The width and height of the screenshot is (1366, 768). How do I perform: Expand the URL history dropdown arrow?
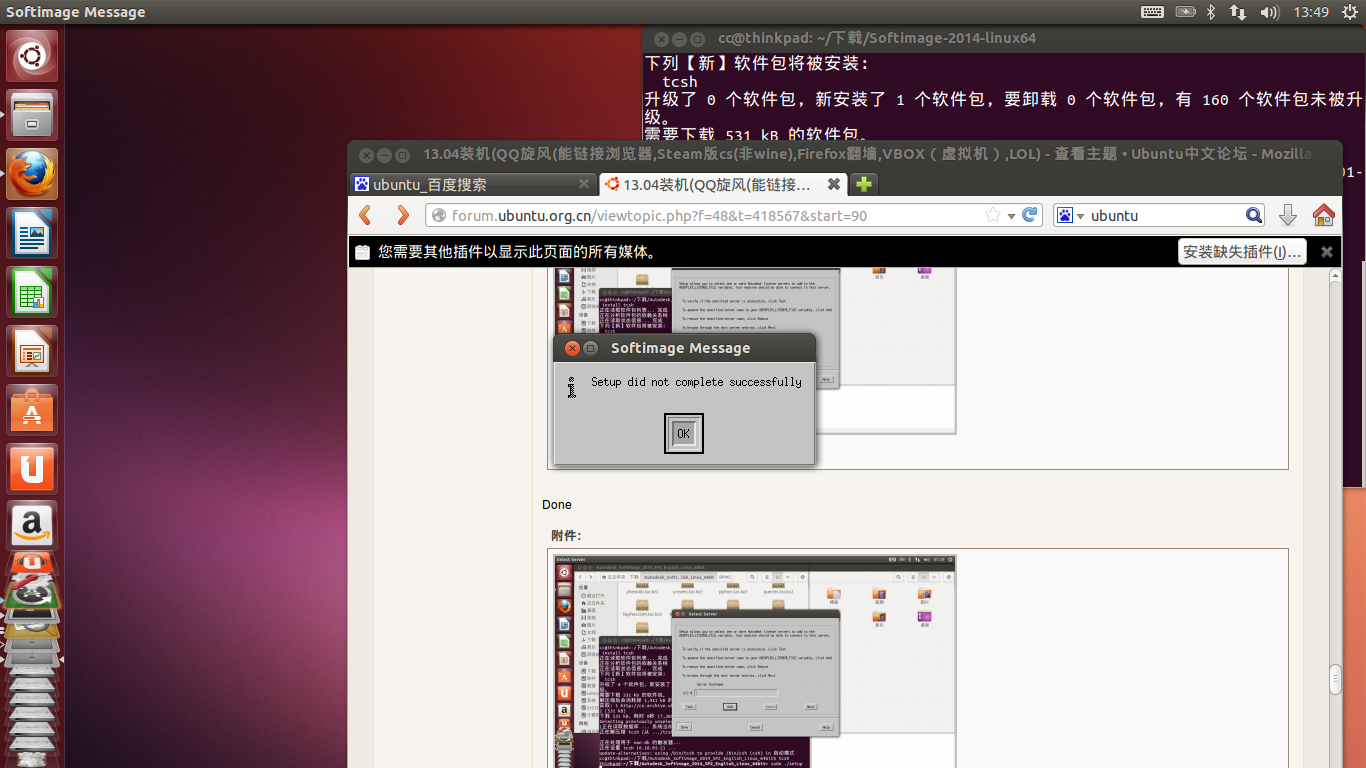pyautogui.click(x=1012, y=216)
